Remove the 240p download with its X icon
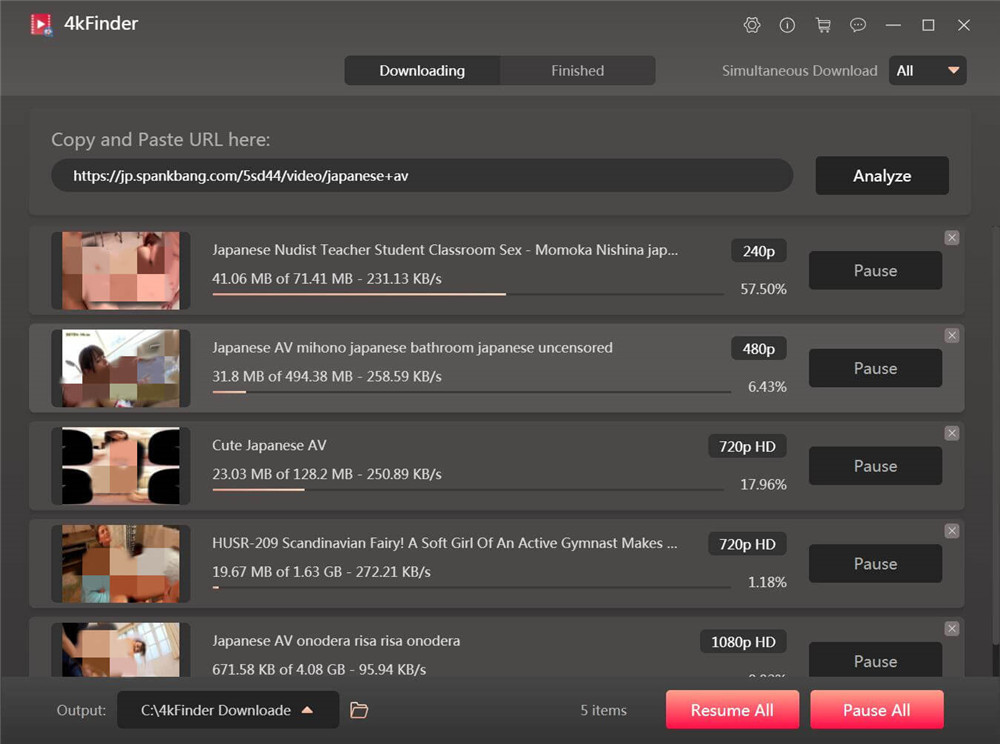 [x=951, y=238]
